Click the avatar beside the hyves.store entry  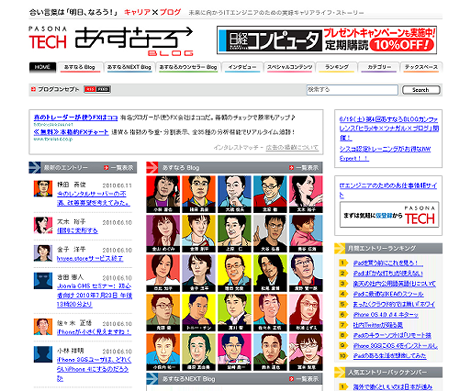point(43,253)
